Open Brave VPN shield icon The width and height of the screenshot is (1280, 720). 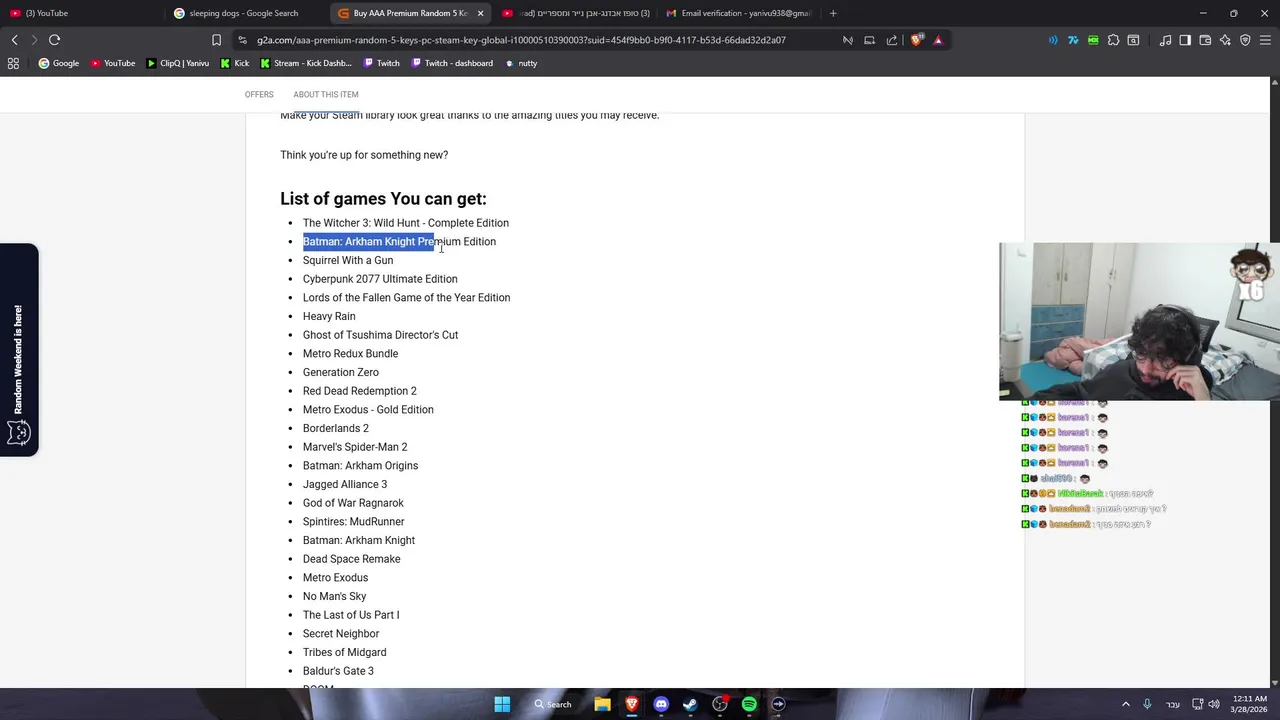click(1245, 40)
